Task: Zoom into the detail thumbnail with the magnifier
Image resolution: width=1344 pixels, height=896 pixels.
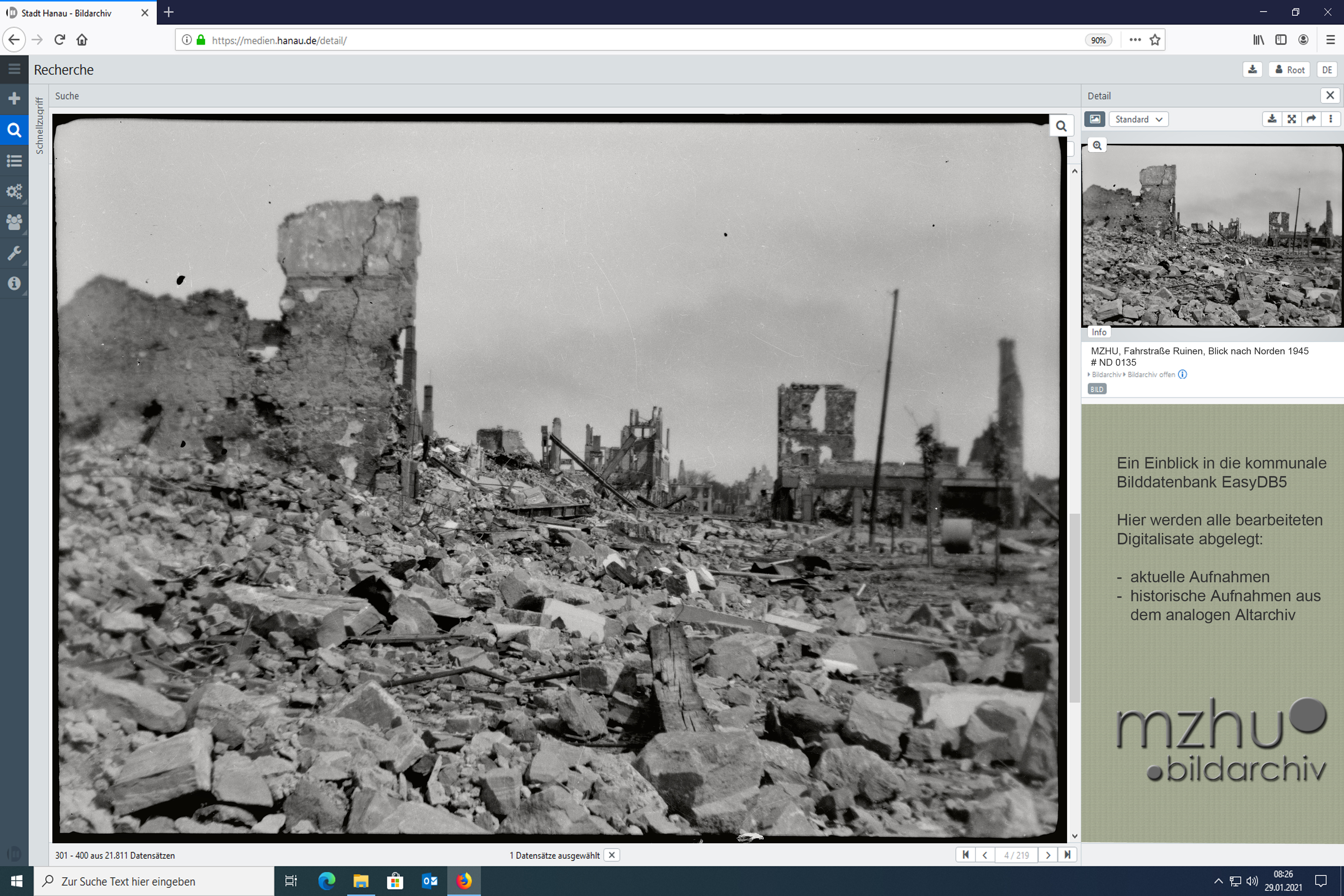Action: tap(1097, 146)
